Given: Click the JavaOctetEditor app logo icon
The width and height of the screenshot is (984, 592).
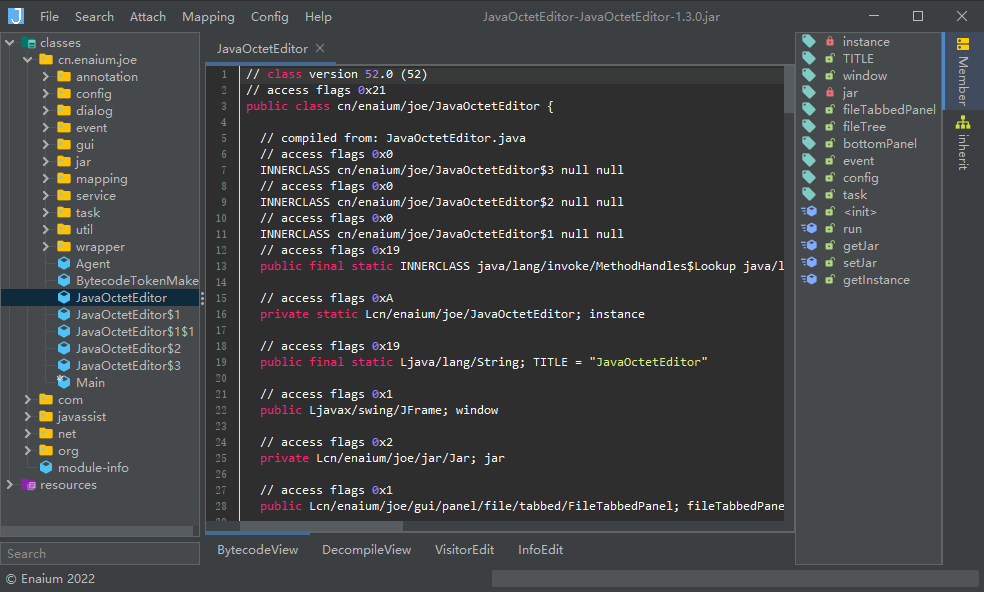Looking at the screenshot, I should 16,16.
